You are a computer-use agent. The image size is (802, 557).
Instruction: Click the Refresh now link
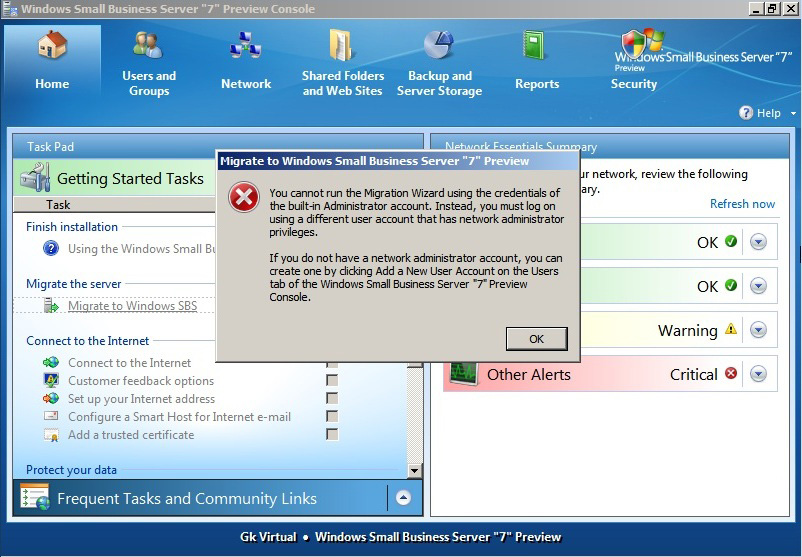742,204
